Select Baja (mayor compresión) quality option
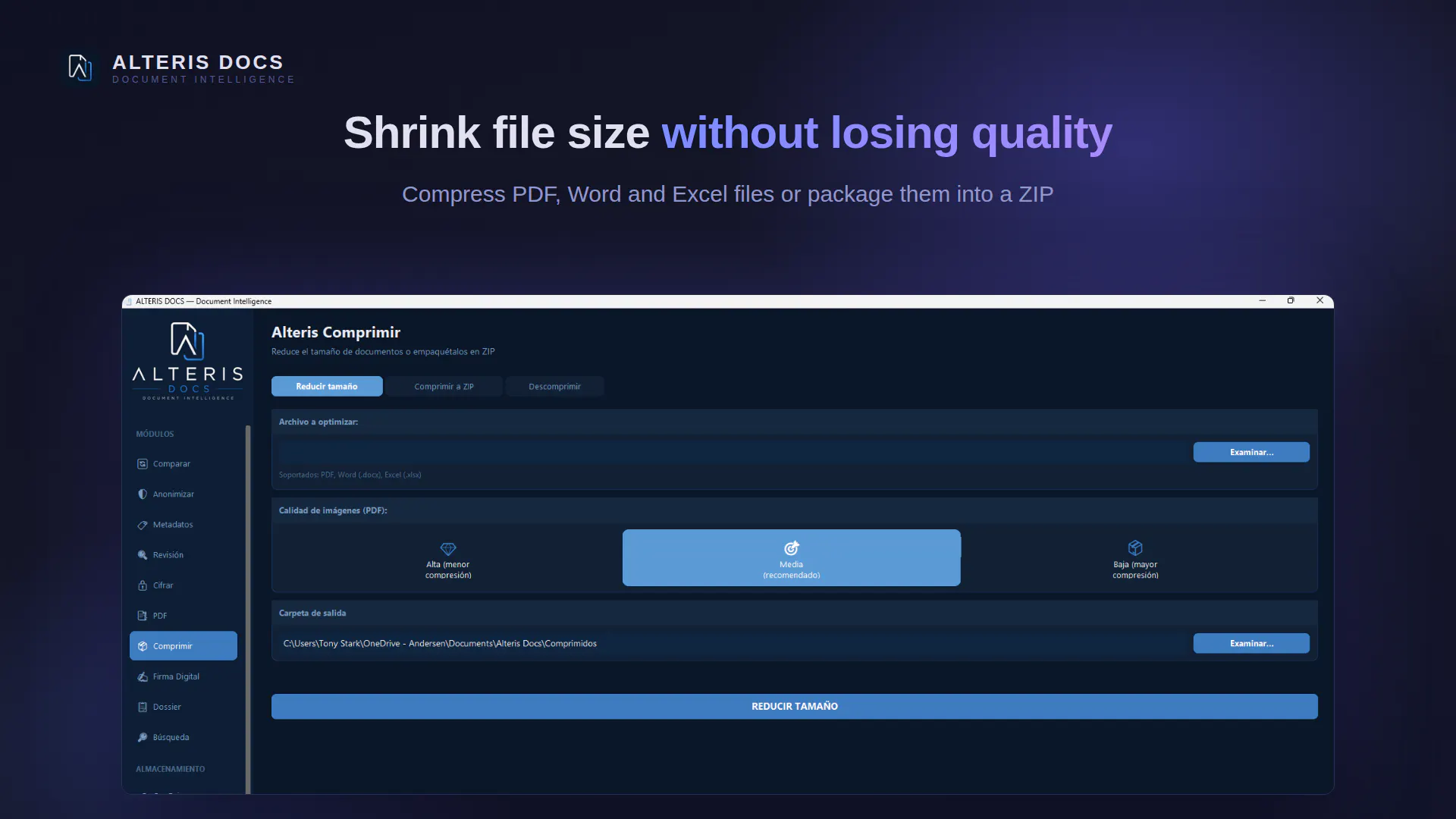This screenshot has height=819, width=1456. pos(1135,558)
